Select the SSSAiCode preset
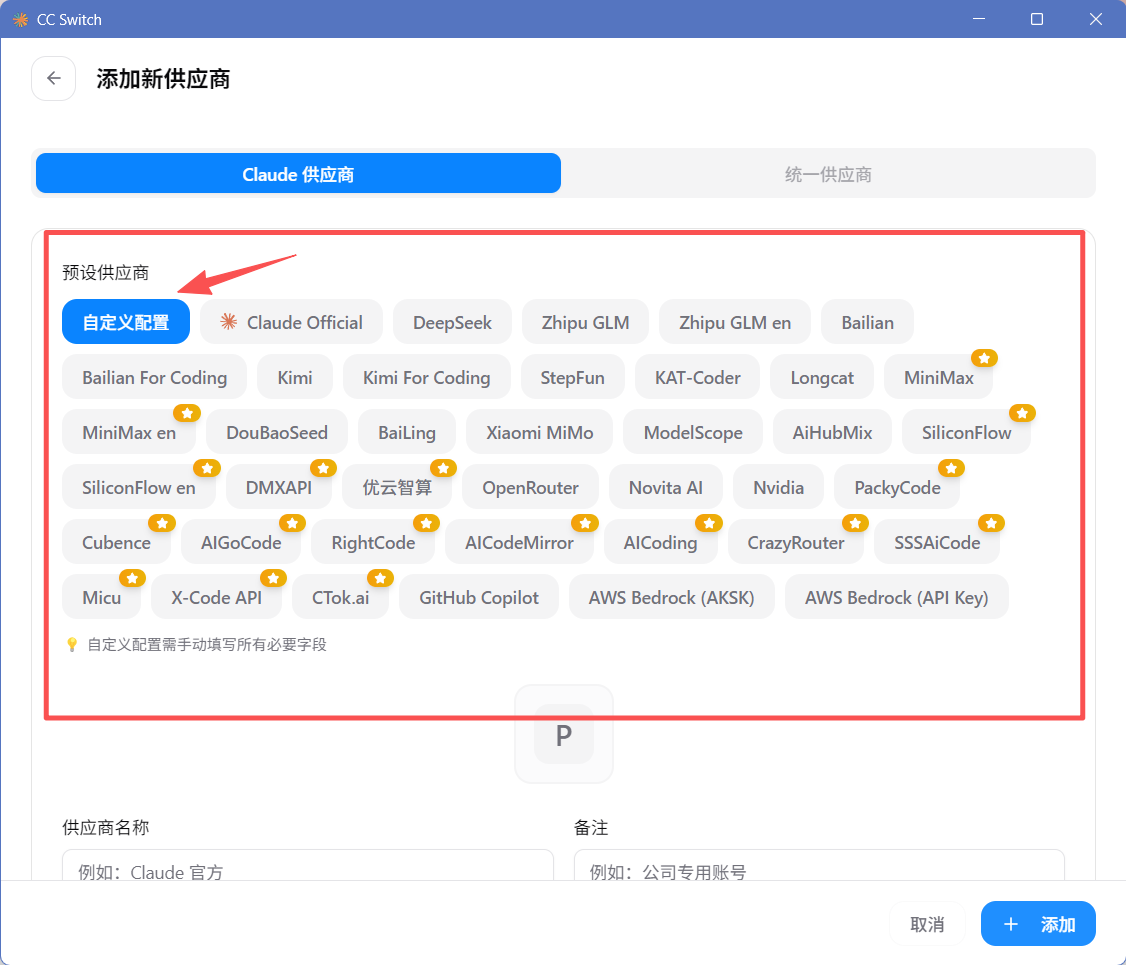The image size is (1126, 965). [937, 542]
